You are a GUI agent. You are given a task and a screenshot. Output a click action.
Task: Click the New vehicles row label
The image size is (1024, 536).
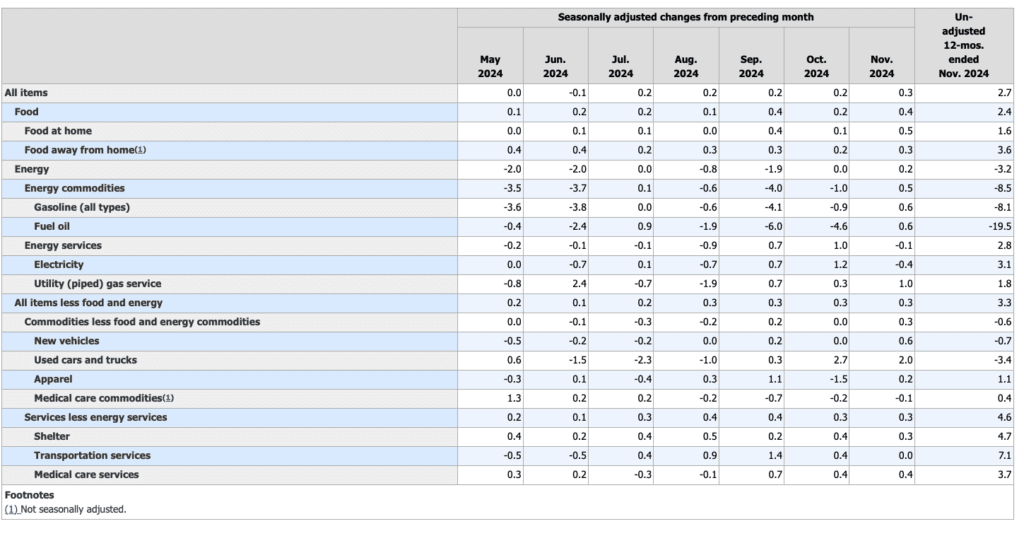66,341
